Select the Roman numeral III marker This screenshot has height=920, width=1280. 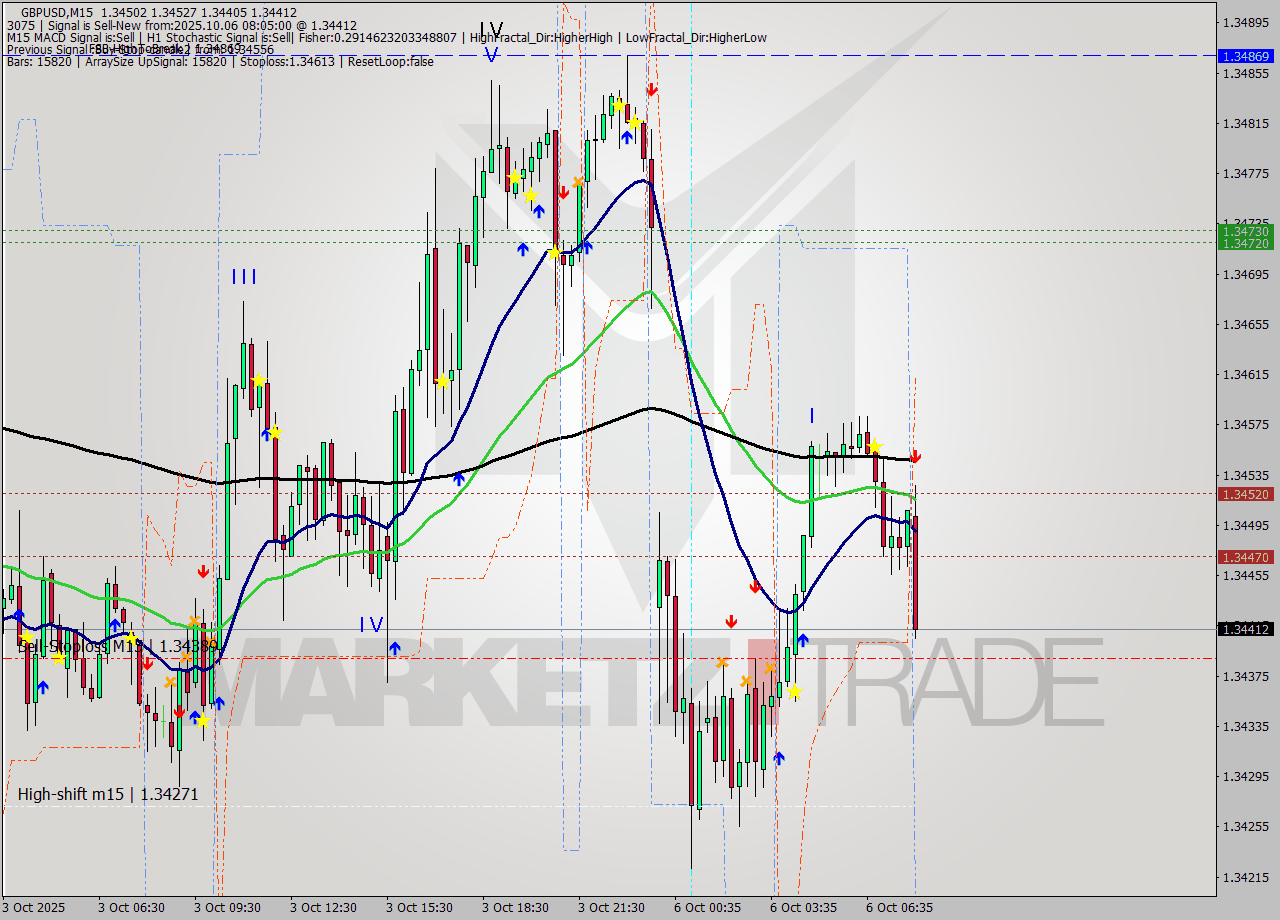click(x=243, y=276)
